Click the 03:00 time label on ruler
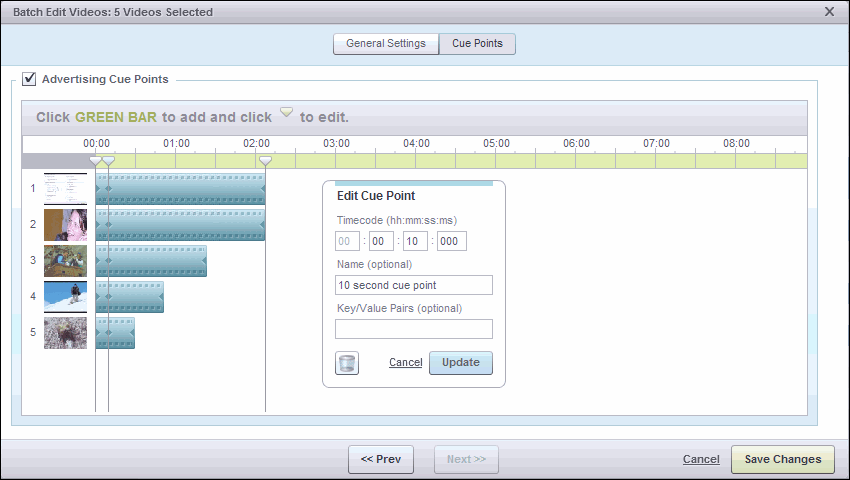This screenshot has width=850, height=480. coord(336,144)
